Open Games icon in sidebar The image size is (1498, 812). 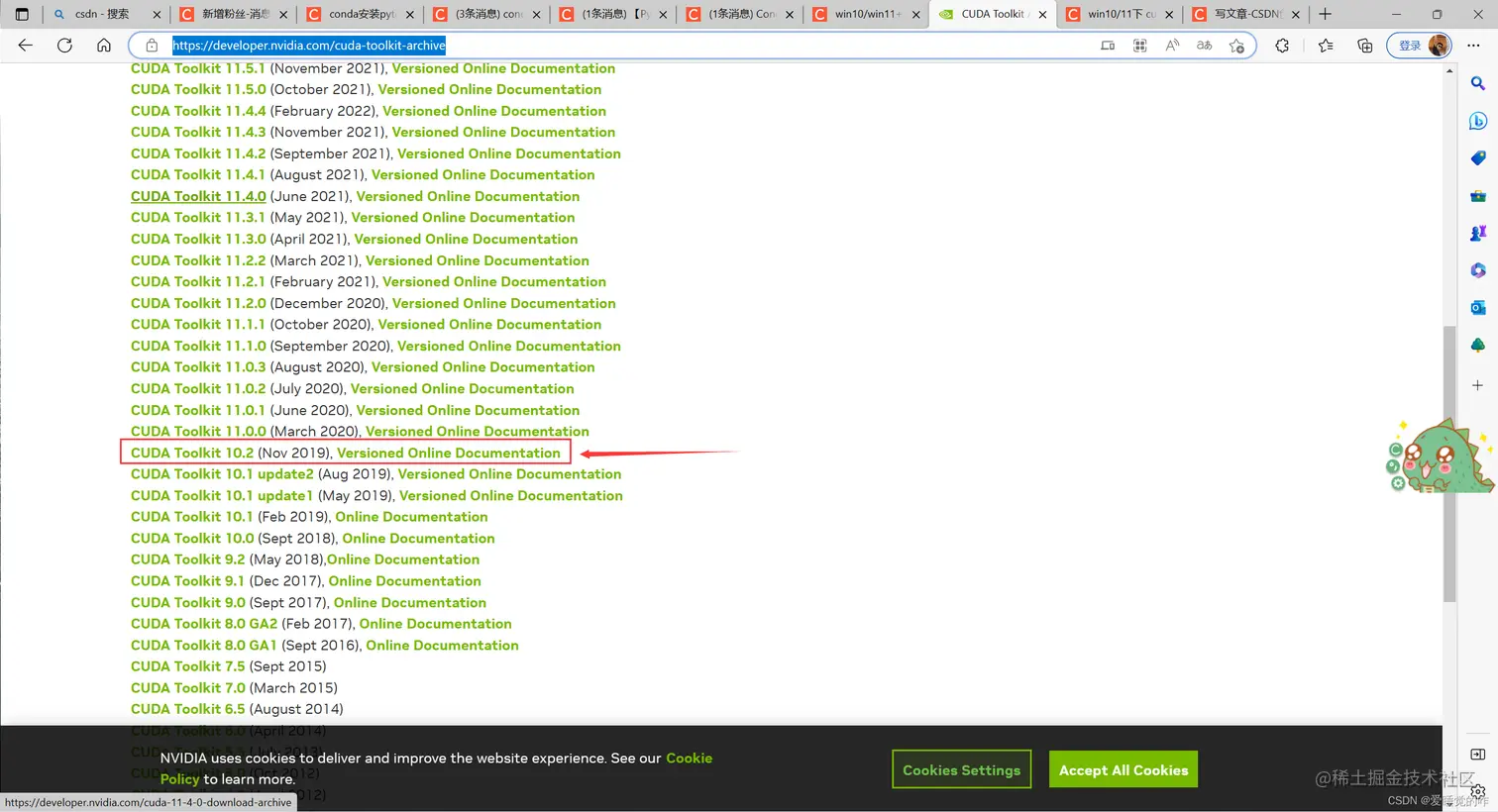tap(1477, 234)
